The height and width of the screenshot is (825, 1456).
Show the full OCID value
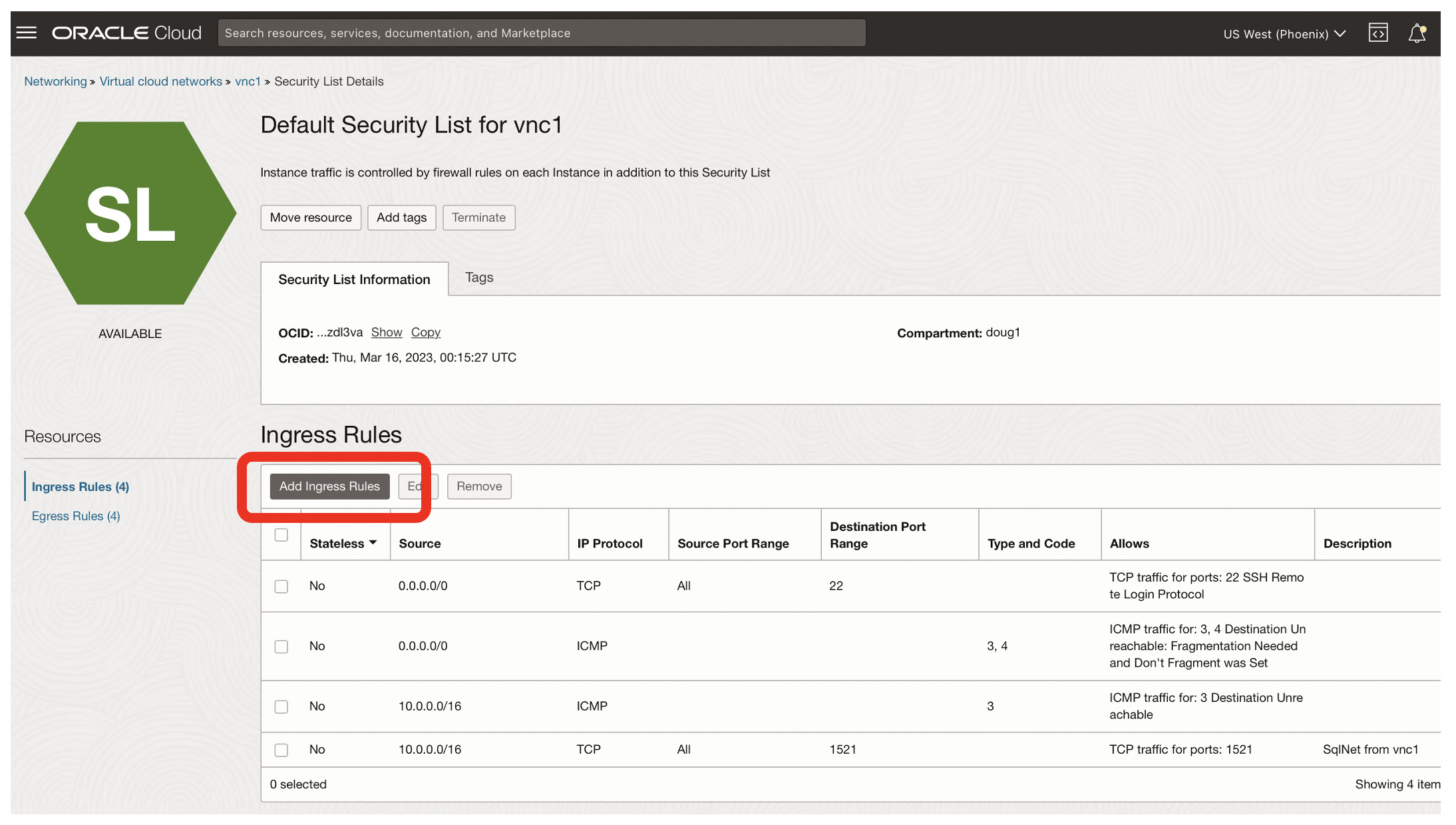pyautogui.click(x=387, y=332)
